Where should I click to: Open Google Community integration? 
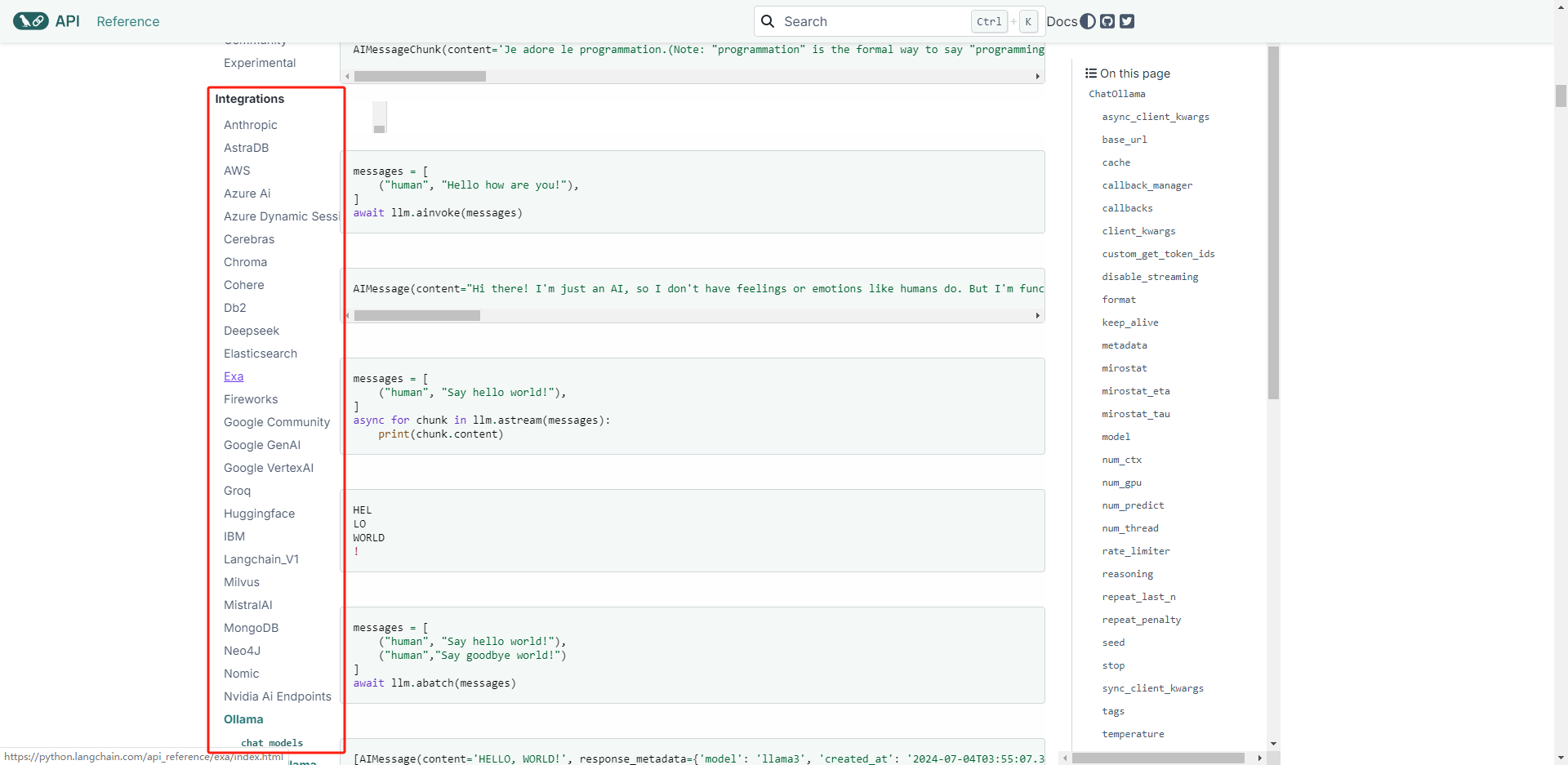point(277,422)
